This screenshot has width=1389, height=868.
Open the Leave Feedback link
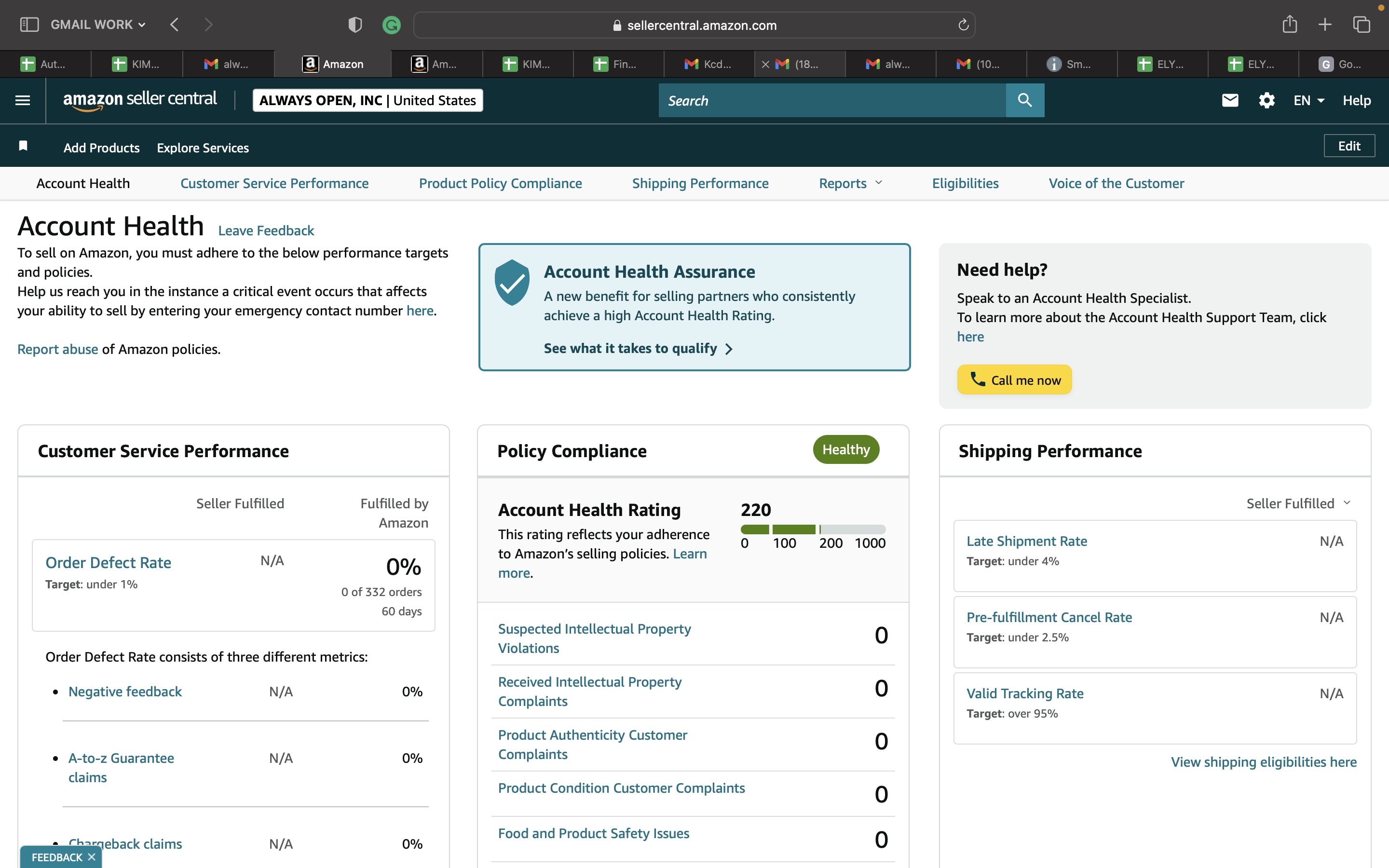point(266,230)
